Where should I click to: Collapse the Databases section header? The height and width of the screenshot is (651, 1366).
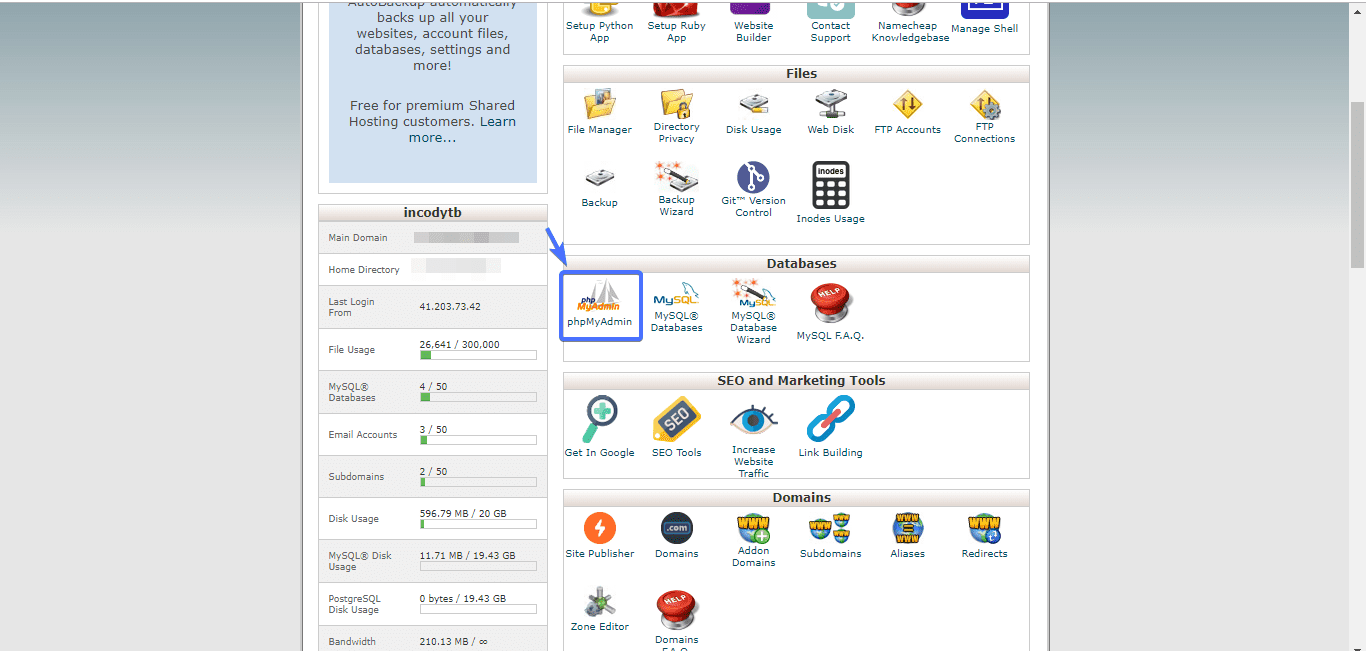(x=796, y=264)
